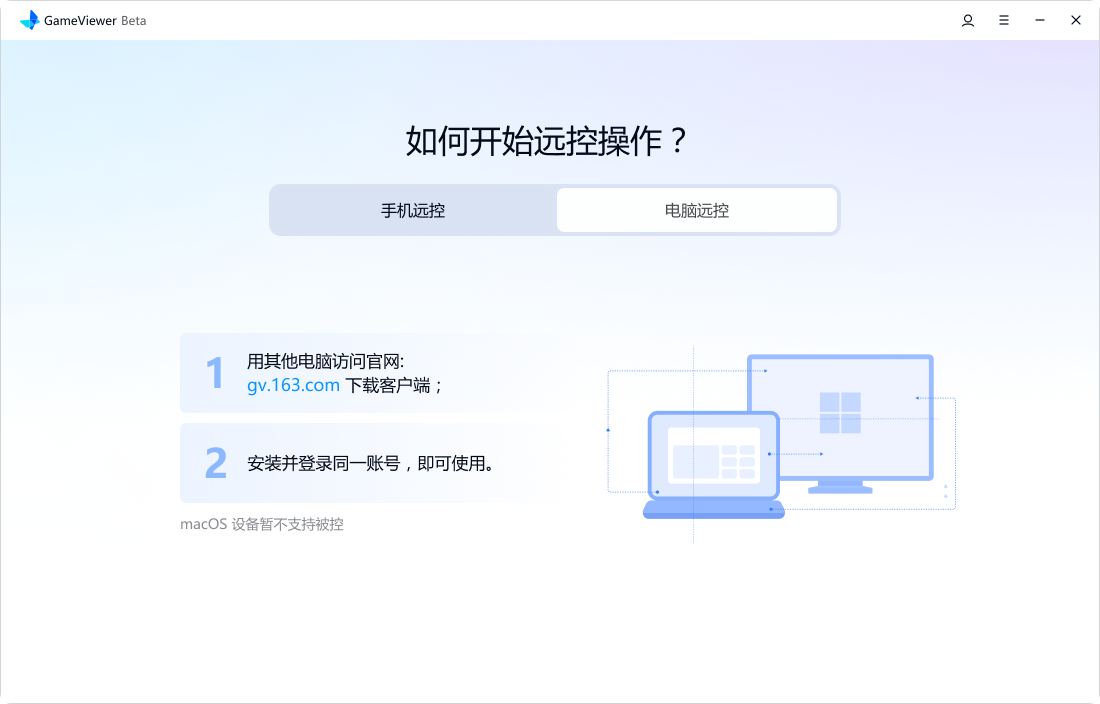Open the user account profile icon
Image resolution: width=1100 pixels, height=704 pixels.
[968, 20]
